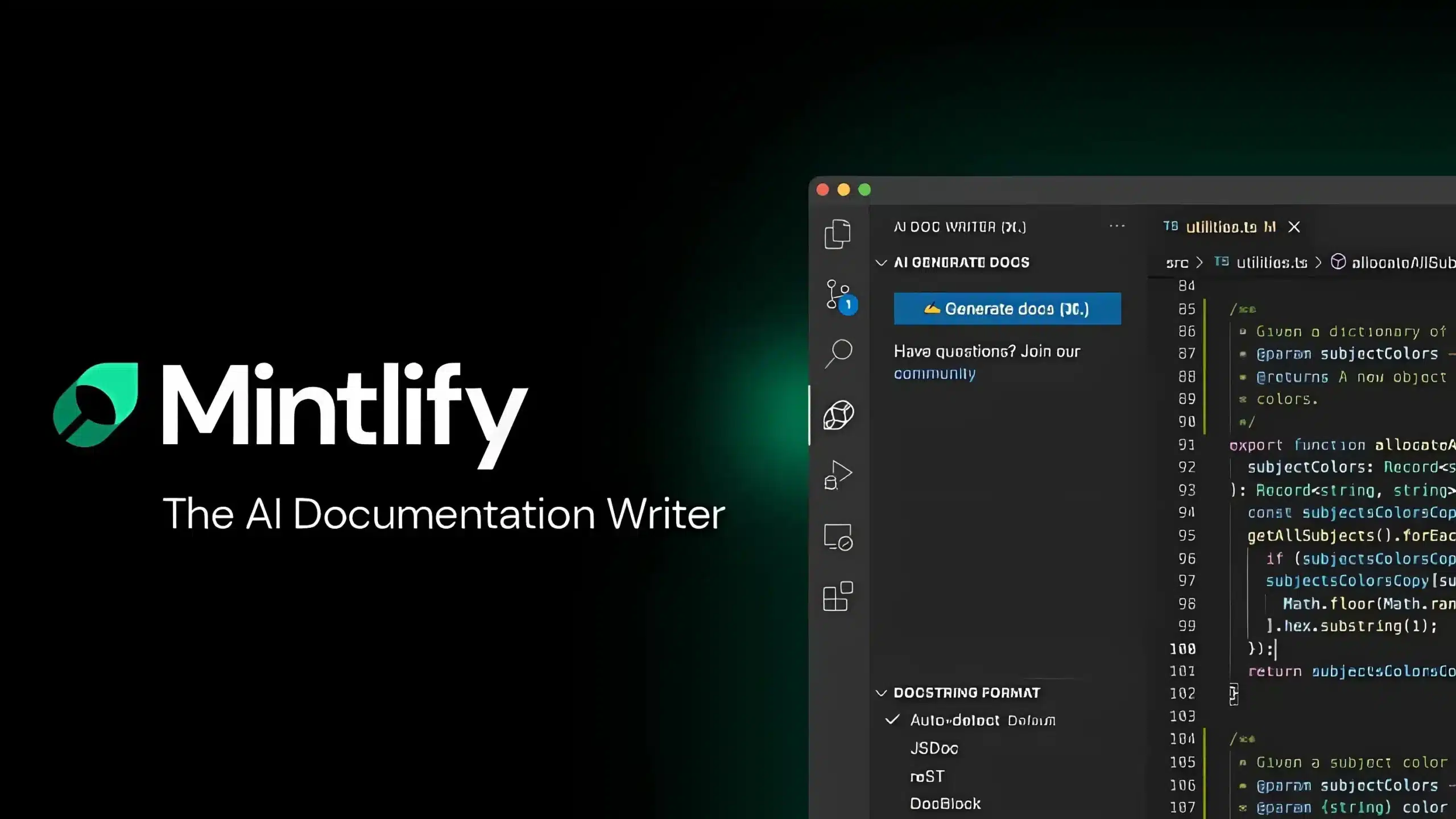1456x819 pixels.
Task: Follow the community link
Action: pos(934,374)
